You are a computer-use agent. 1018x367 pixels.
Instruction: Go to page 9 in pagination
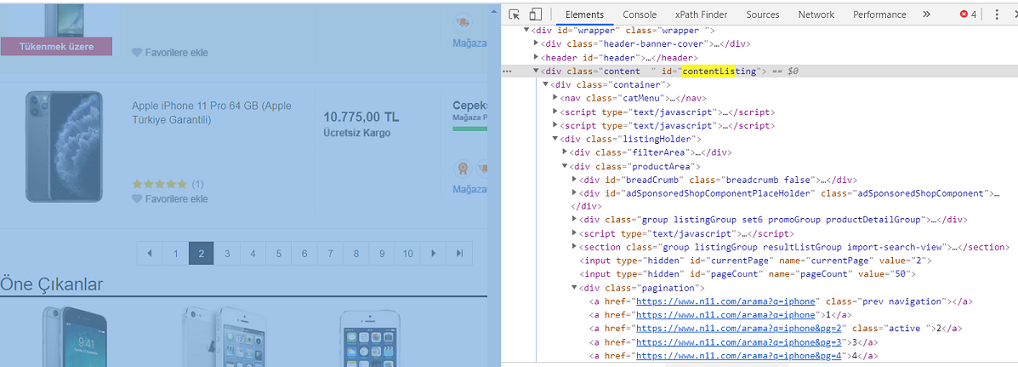(x=382, y=253)
